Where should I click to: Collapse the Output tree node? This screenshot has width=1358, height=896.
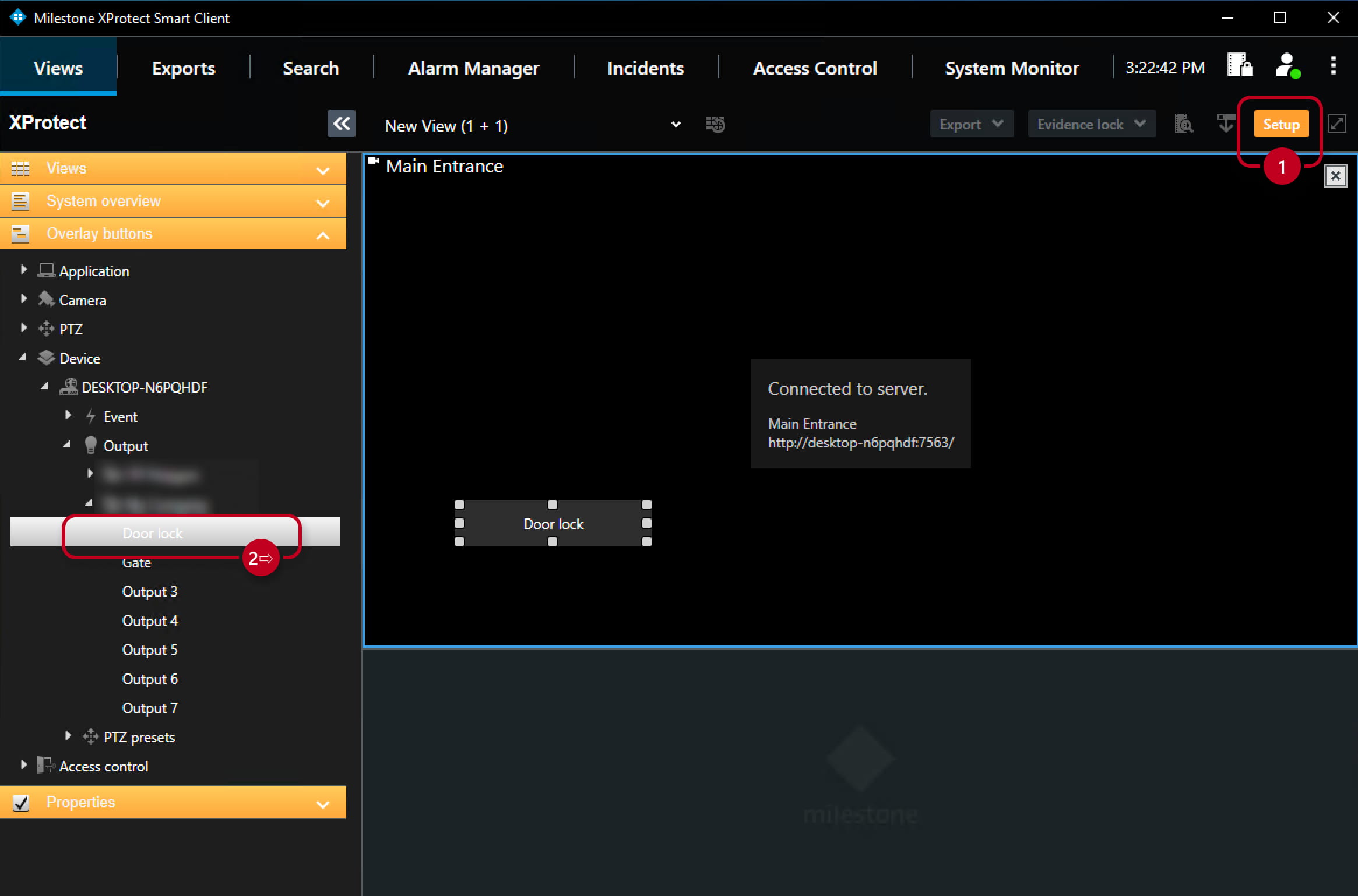tap(67, 444)
